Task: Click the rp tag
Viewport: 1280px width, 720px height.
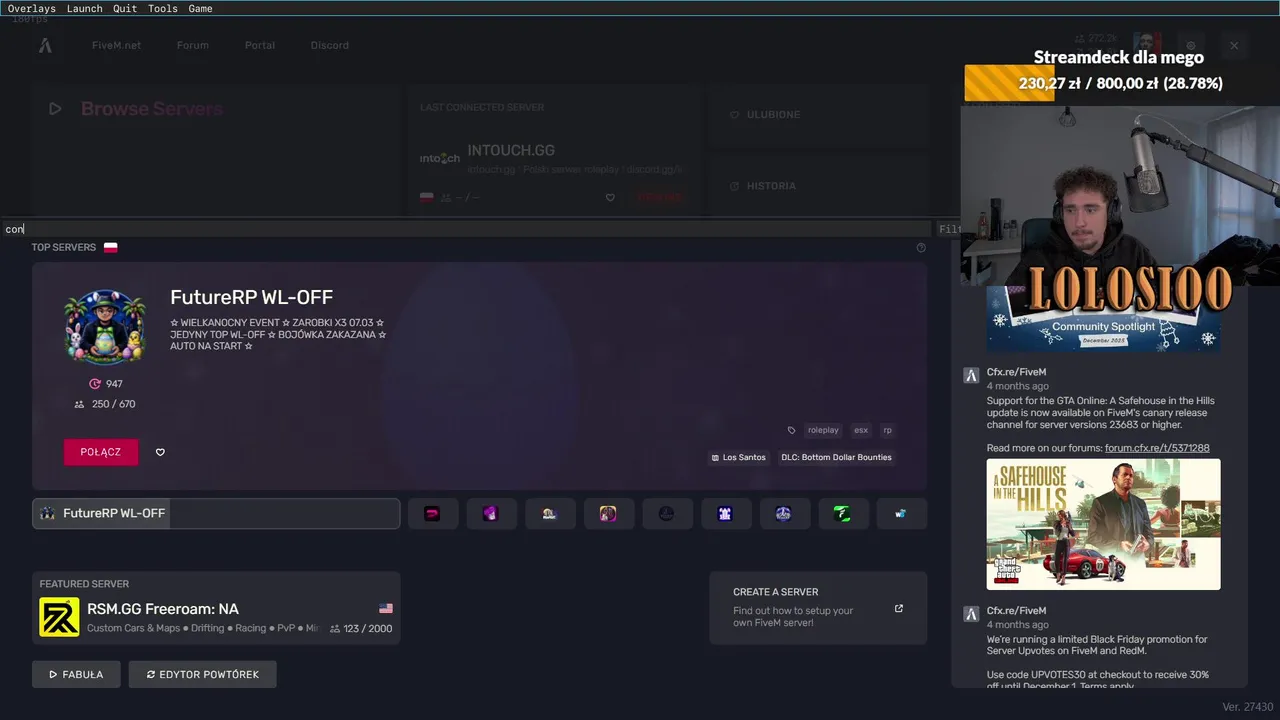Action: (887, 430)
